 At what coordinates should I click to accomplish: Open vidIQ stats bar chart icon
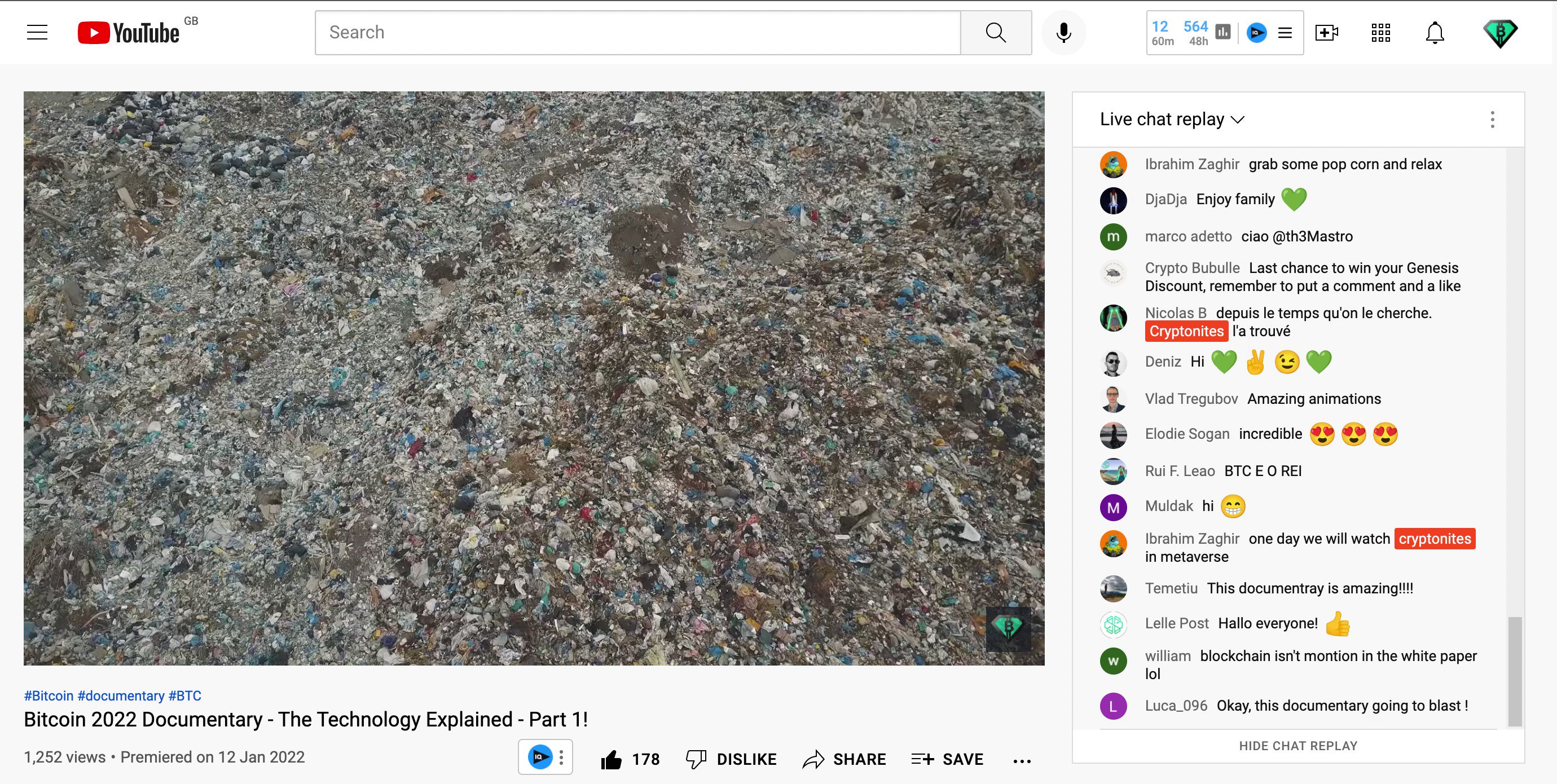[1223, 32]
